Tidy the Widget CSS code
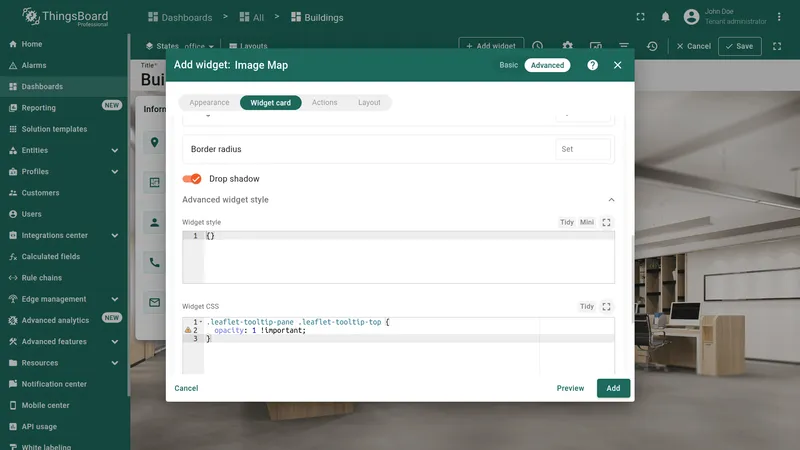Screen dimensions: 800x450 click(x=587, y=307)
